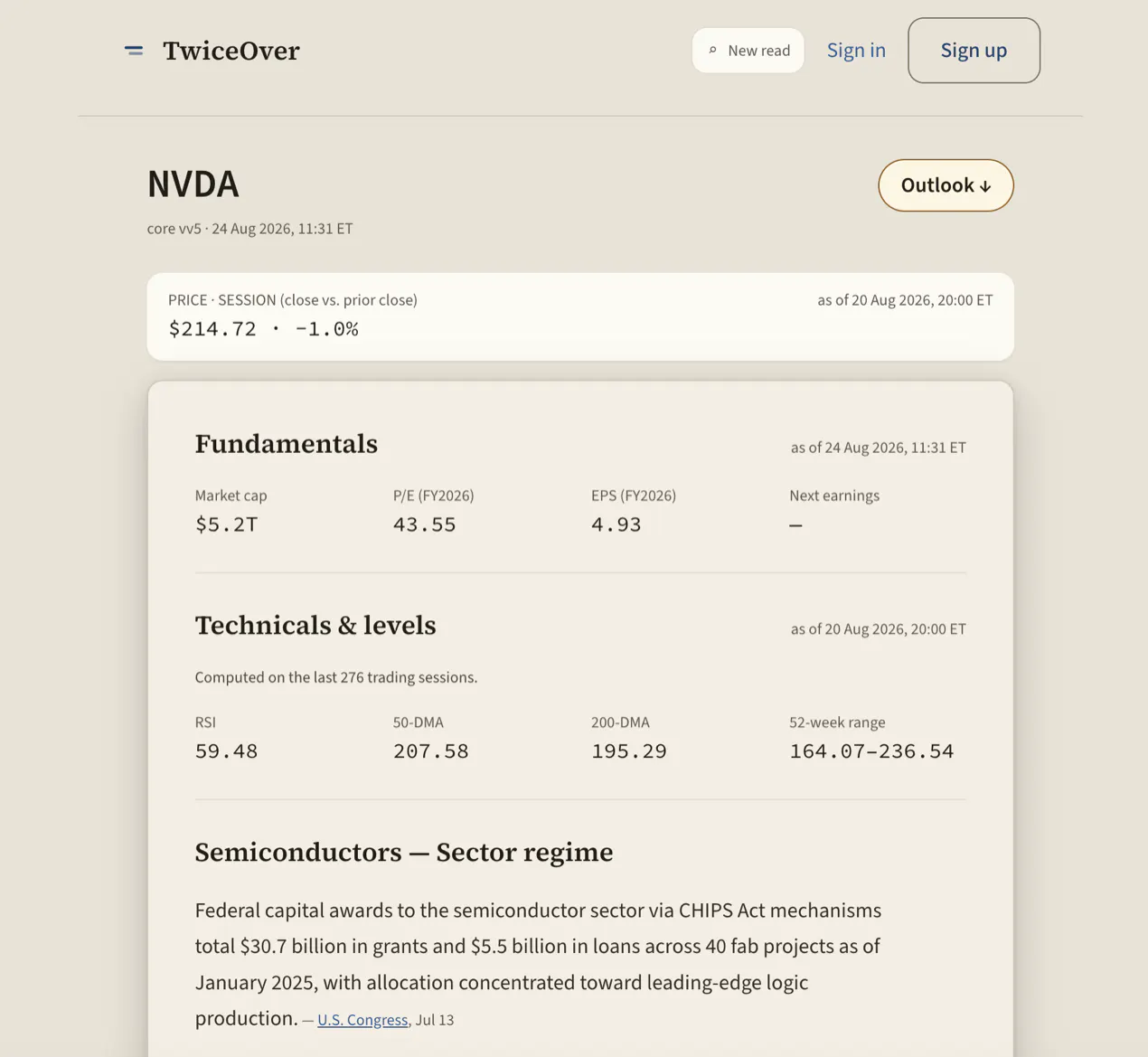Screen dimensions: 1148x1057
Task: Click the search icon in New read
Action: (712, 51)
